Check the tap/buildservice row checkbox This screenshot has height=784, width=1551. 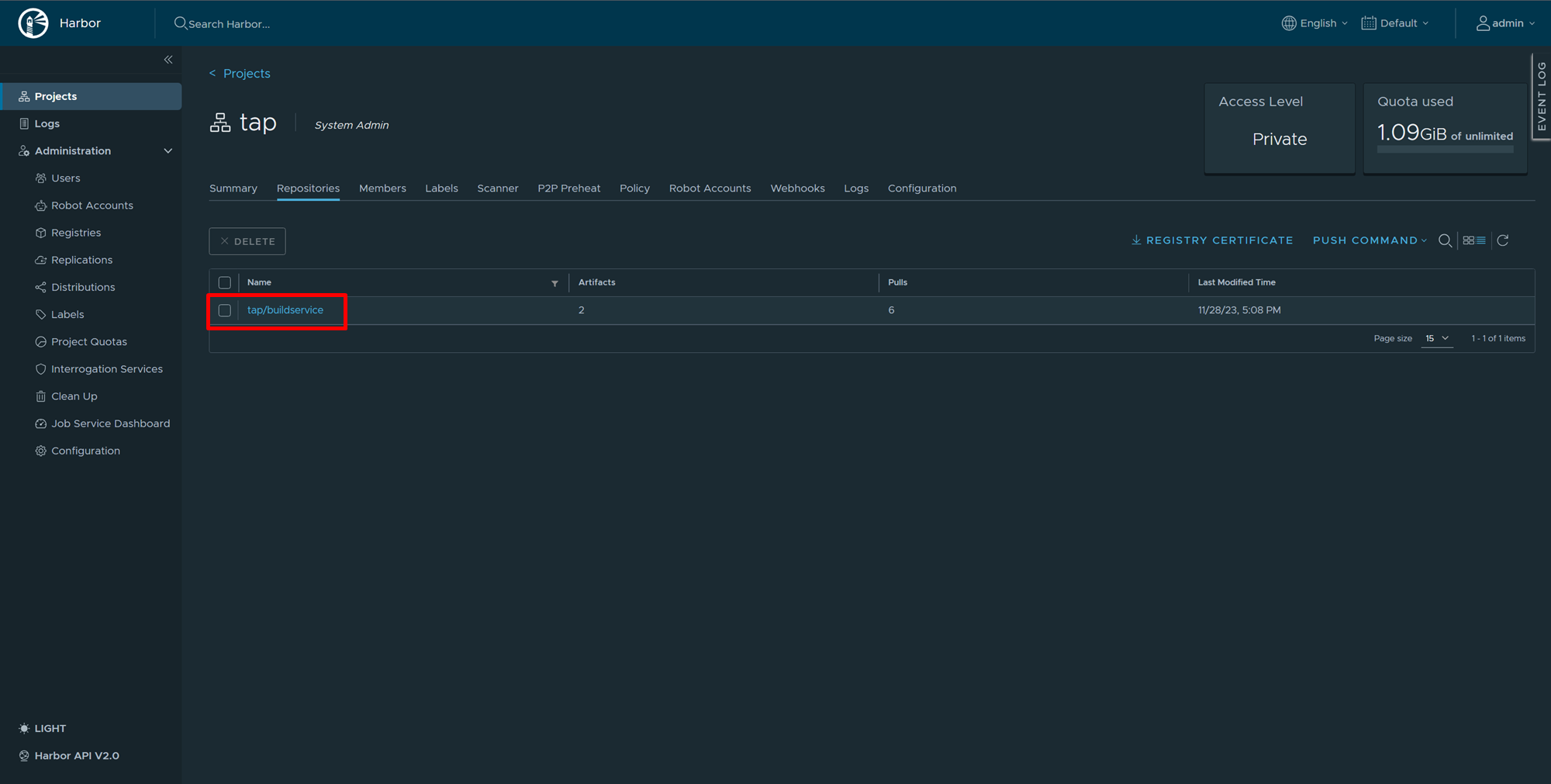click(225, 310)
